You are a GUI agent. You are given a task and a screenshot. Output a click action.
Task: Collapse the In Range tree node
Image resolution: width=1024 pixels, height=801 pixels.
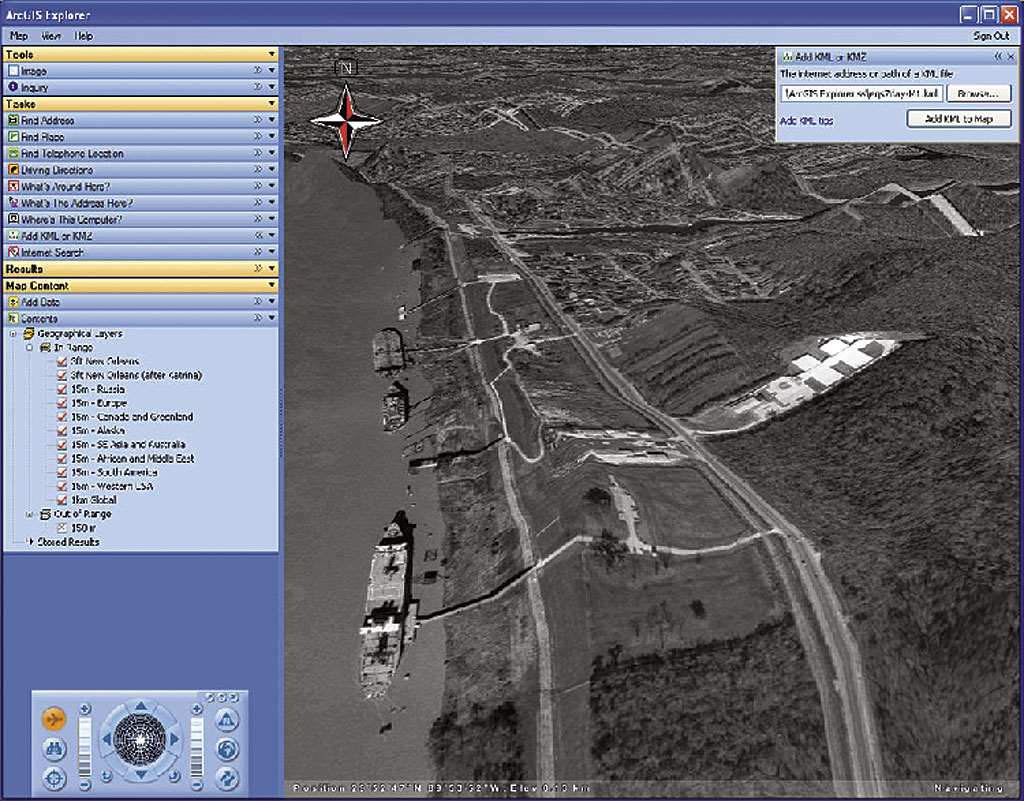pyautogui.click(x=29, y=347)
